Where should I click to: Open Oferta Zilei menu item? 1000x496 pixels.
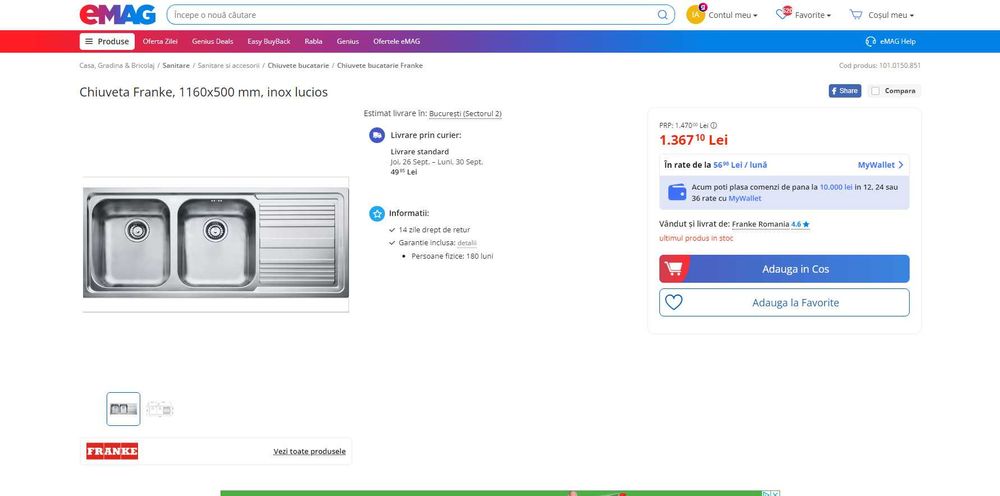[x=160, y=41]
